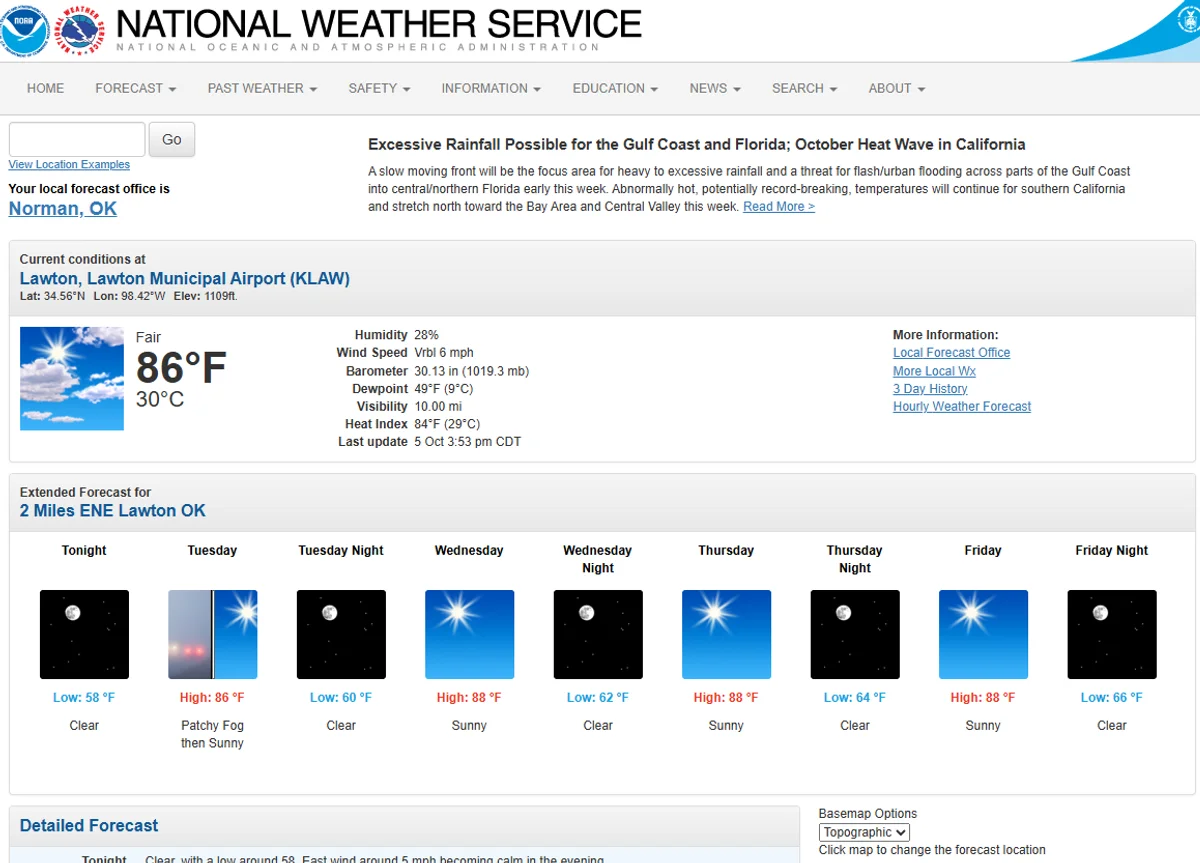
Task: Open the Norman, OK forecast office link
Action: tap(62, 208)
